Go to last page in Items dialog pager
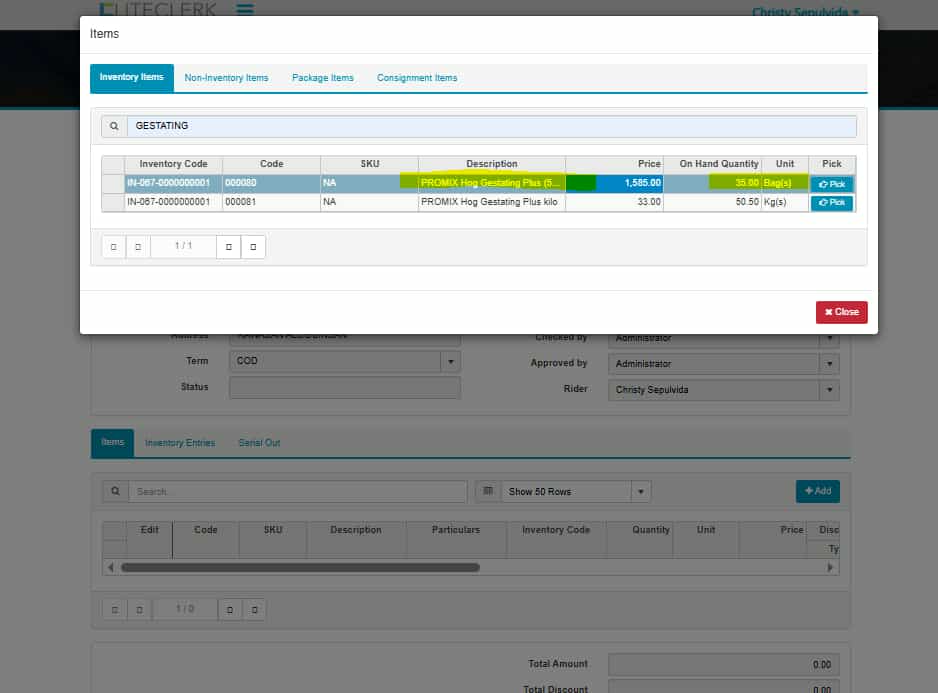Viewport: 938px width, 693px height. pyautogui.click(x=254, y=246)
